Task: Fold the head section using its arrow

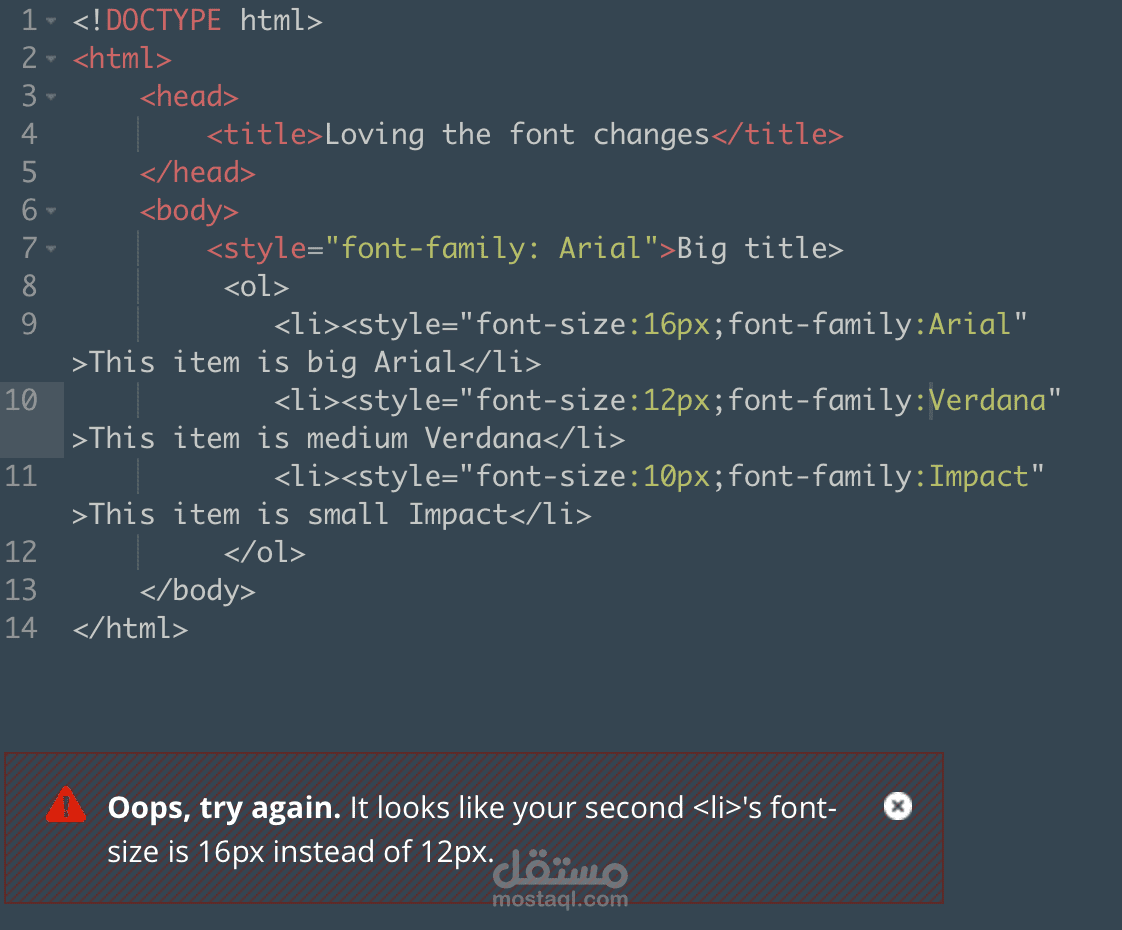Action: (x=51, y=97)
